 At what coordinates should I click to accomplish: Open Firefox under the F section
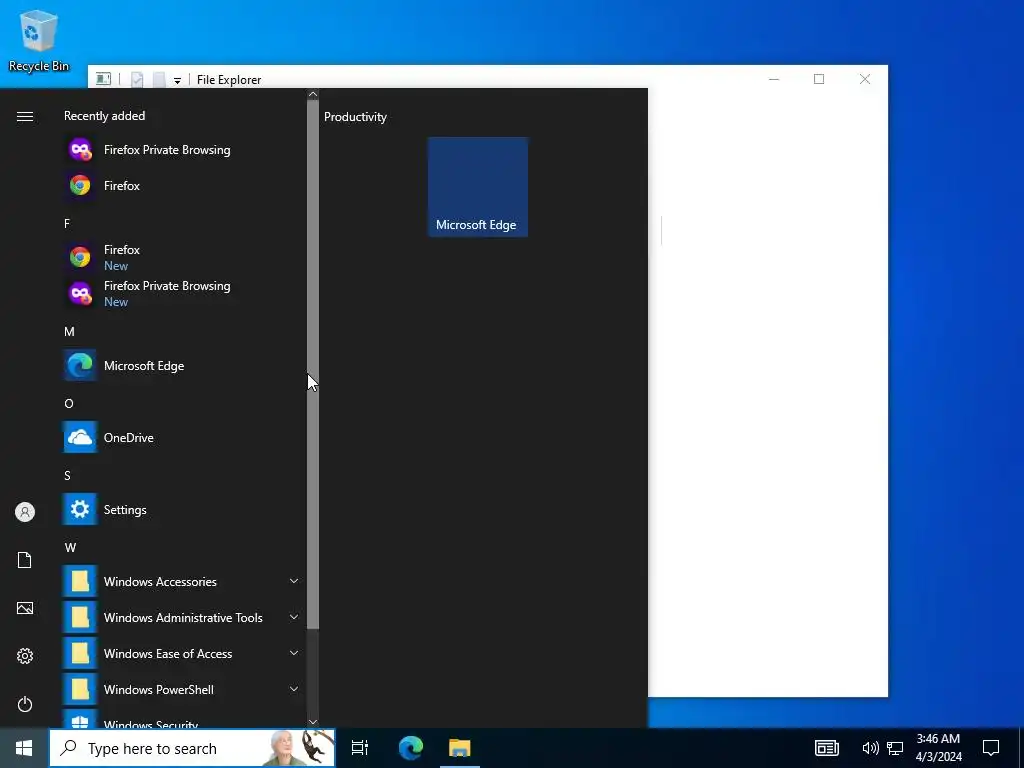click(x=183, y=257)
